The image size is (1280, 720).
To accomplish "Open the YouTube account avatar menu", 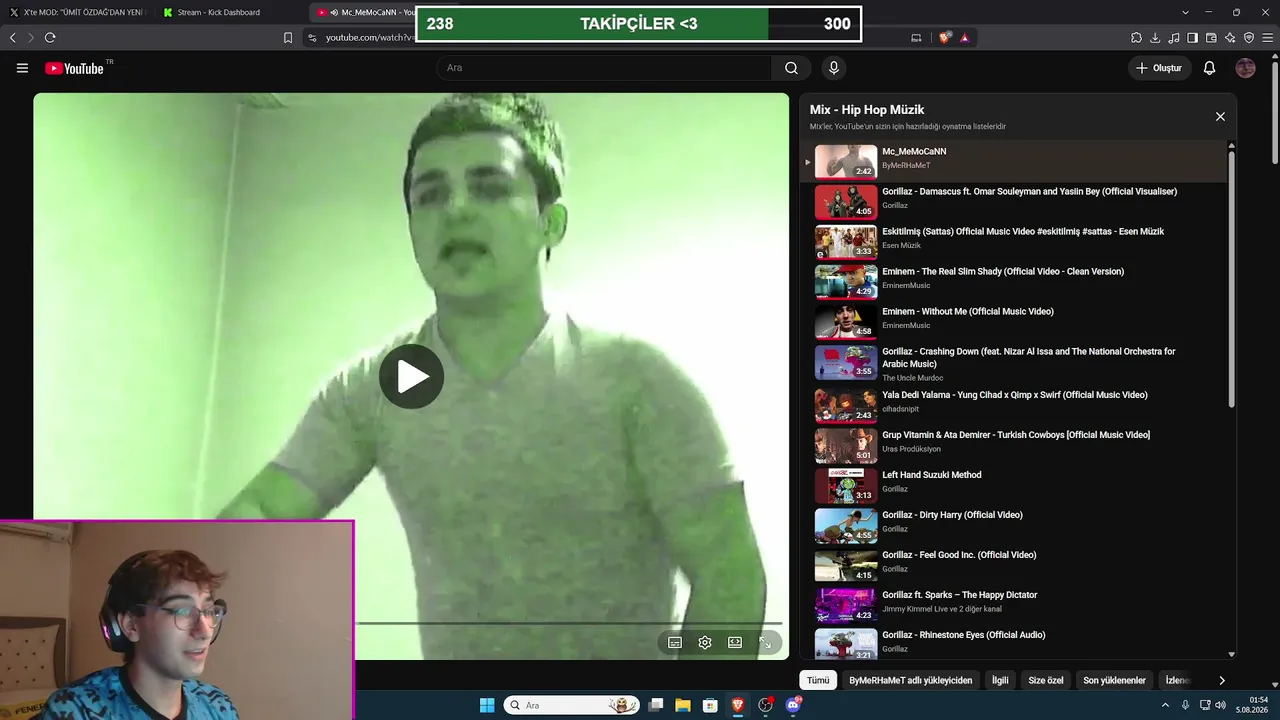I will (x=1245, y=68).
